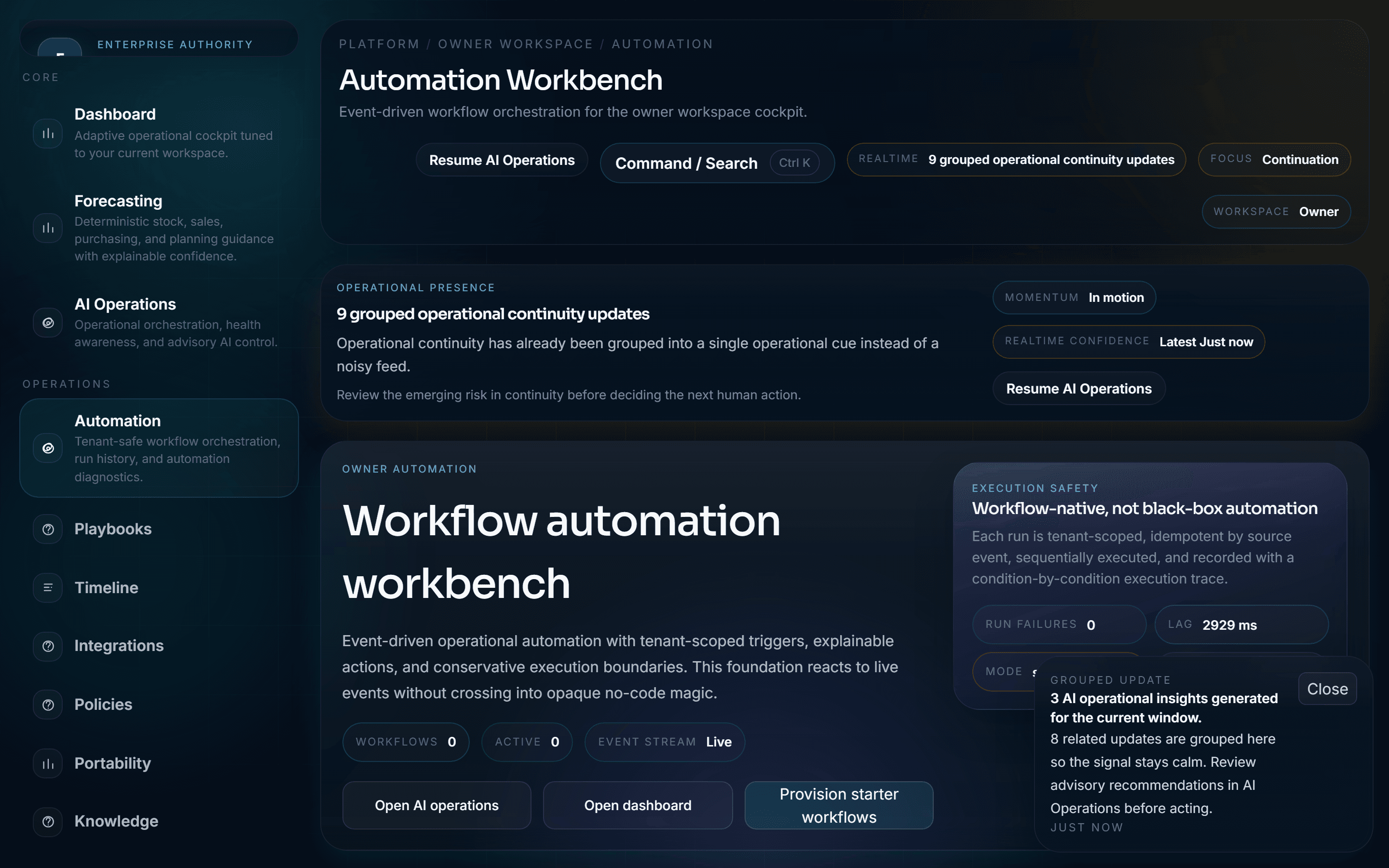Click the Automation breadcrumb
Image resolution: width=1389 pixels, height=868 pixels.
click(662, 44)
